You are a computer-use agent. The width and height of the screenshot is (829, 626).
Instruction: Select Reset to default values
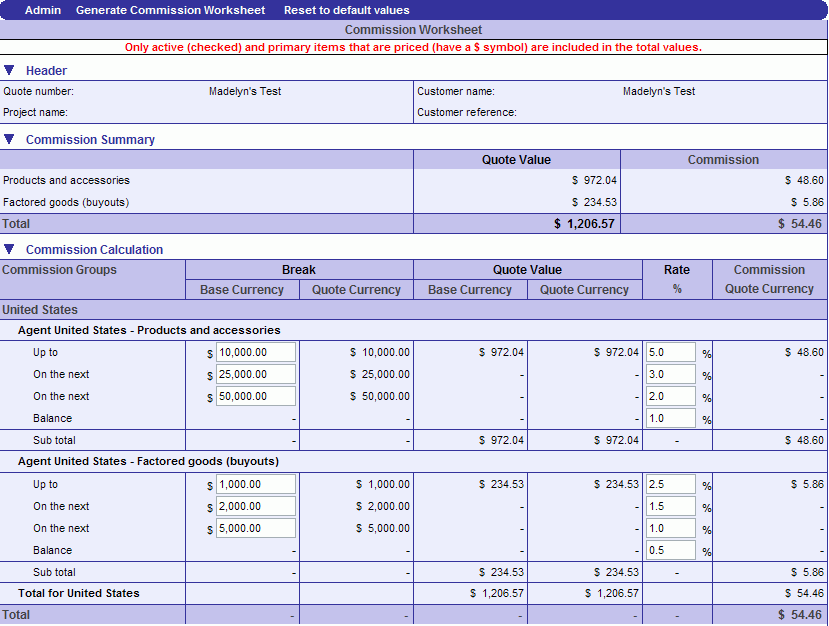(346, 10)
